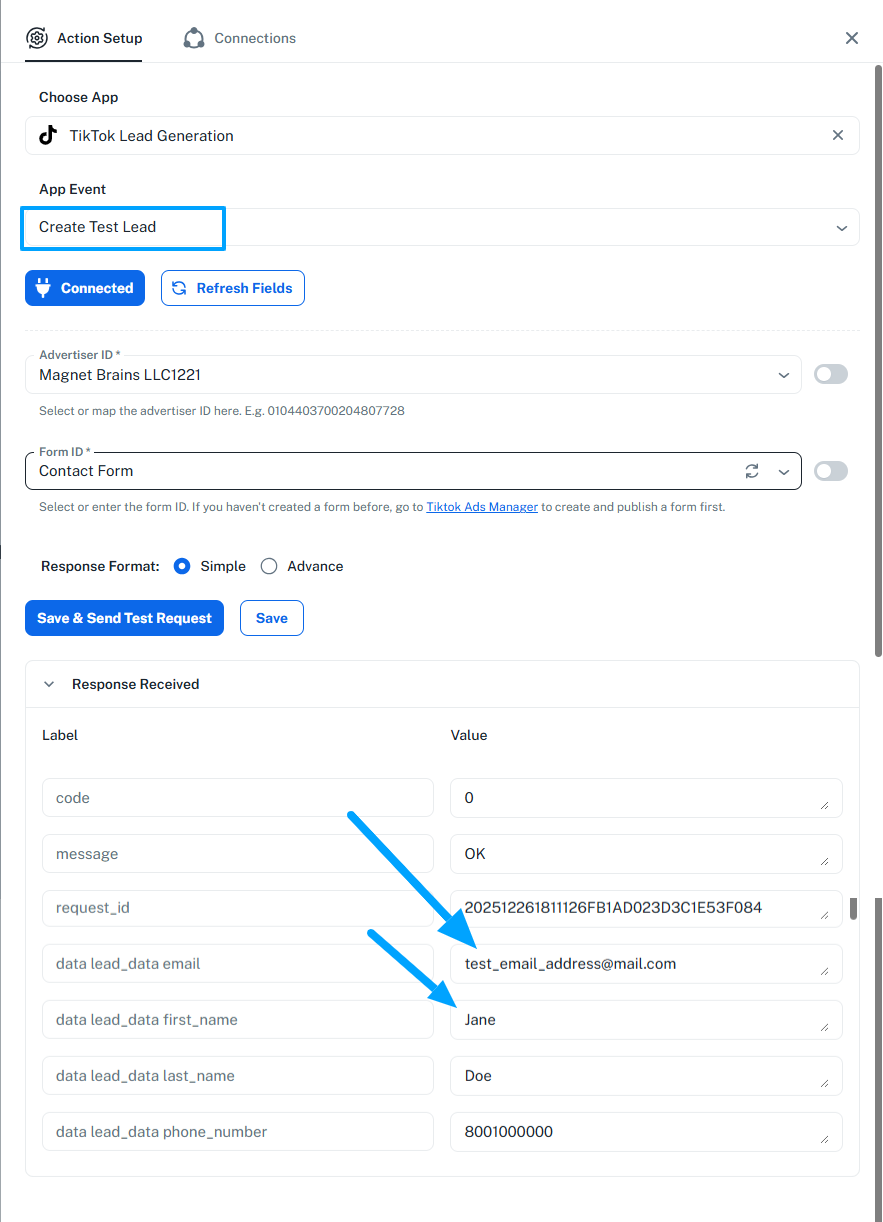Expand the Advertiser ID dropdown
The width and height of the screenshot is (883, 1222).
tap(783, 375)
